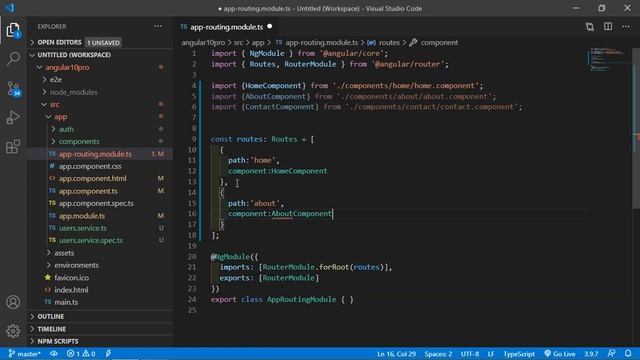Open the Explorer view in activity bar
Screen dimensions: 640x360
click(x=13, y=30)
